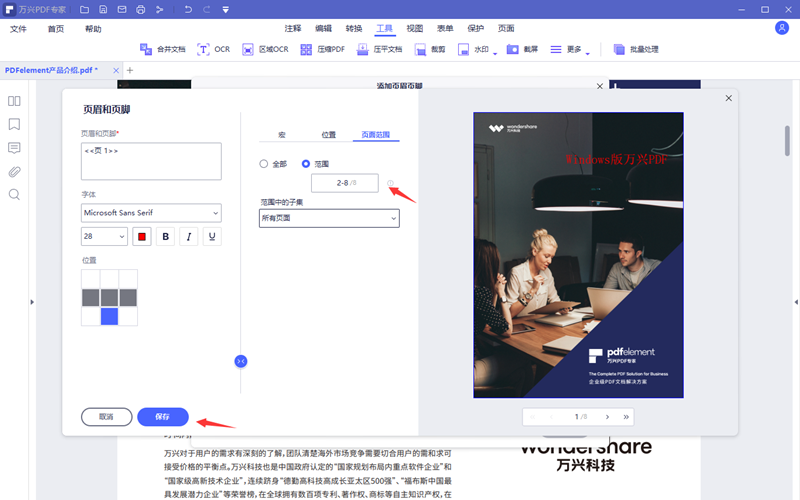
Task: Open the attachments paperclip panel
Action: [x=14, y=171]
